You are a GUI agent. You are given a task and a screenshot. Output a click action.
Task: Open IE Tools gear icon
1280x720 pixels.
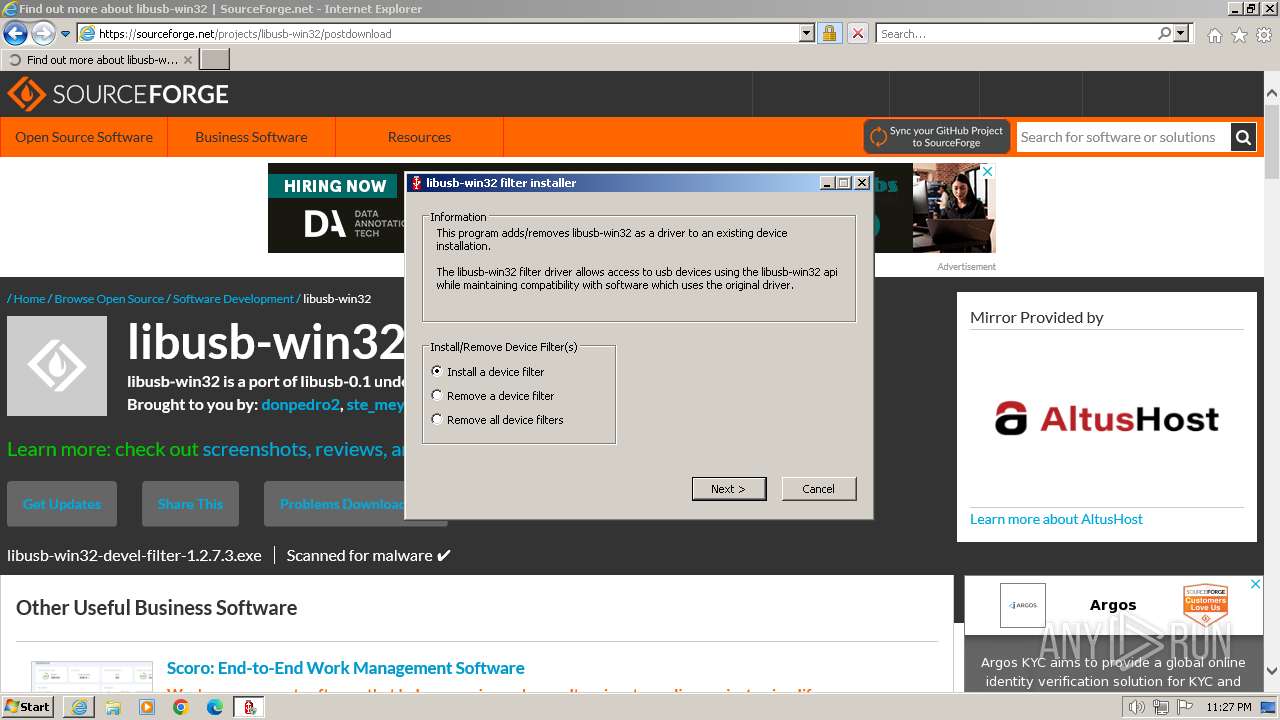(1264, 35)
